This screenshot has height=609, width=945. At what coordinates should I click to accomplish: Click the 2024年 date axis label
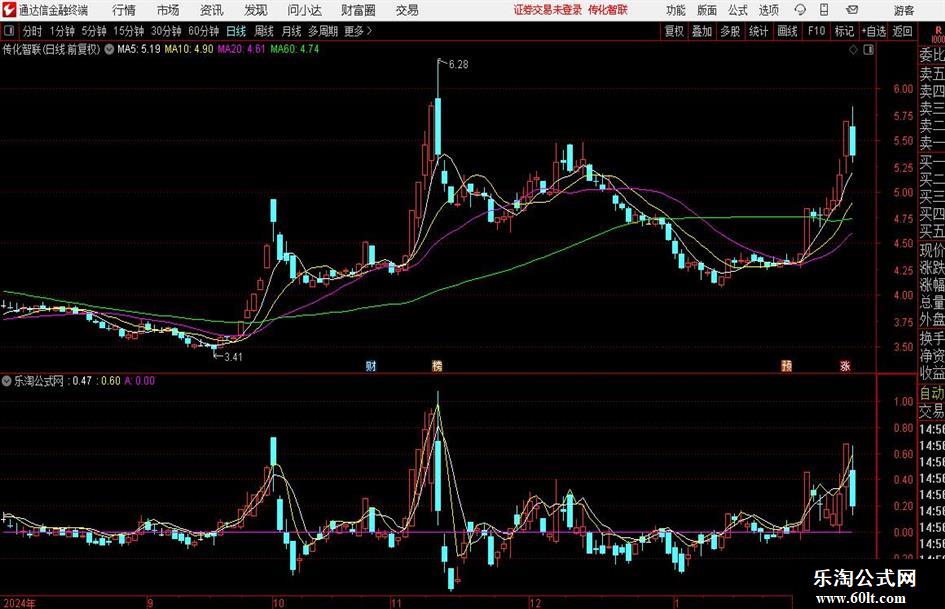tap(19, 603)
